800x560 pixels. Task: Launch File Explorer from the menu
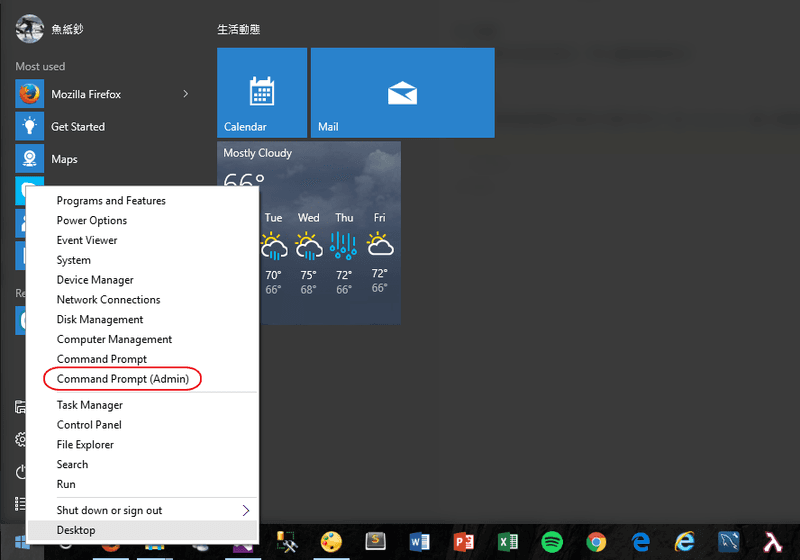tap(85, 445)
